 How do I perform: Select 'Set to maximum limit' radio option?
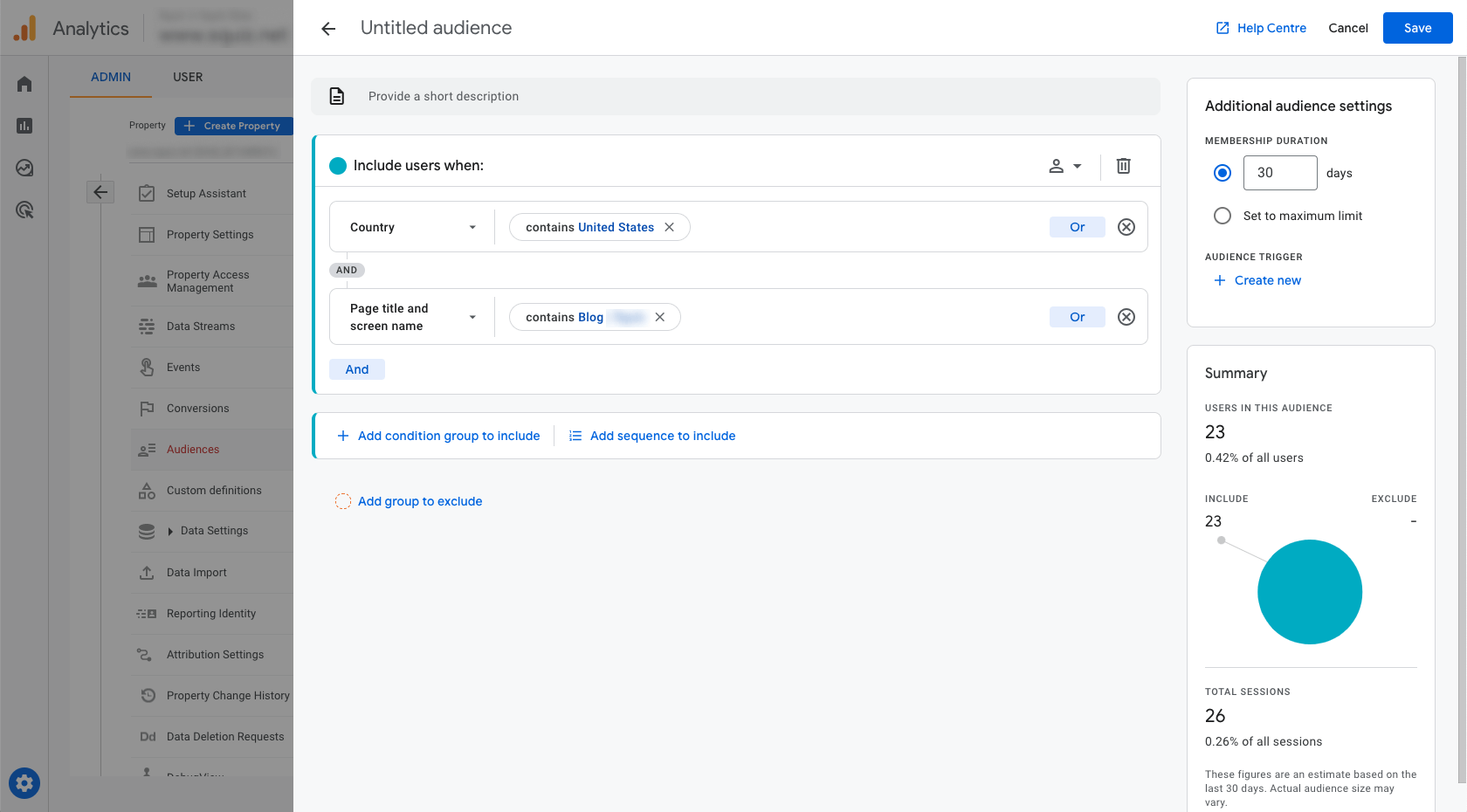(x=1222, y=216)
